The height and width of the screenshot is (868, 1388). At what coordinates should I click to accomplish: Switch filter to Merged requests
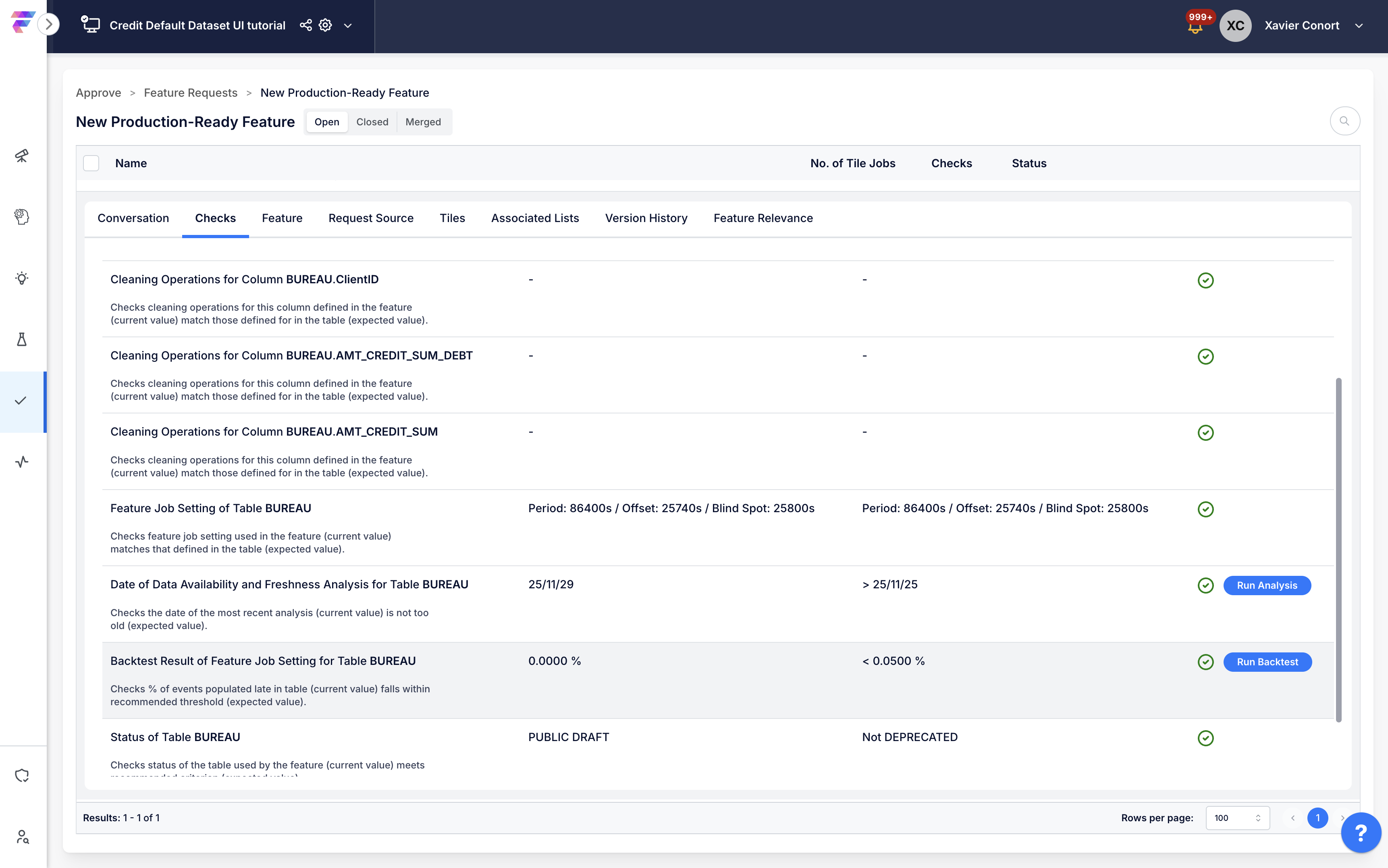tap(423, 122)
